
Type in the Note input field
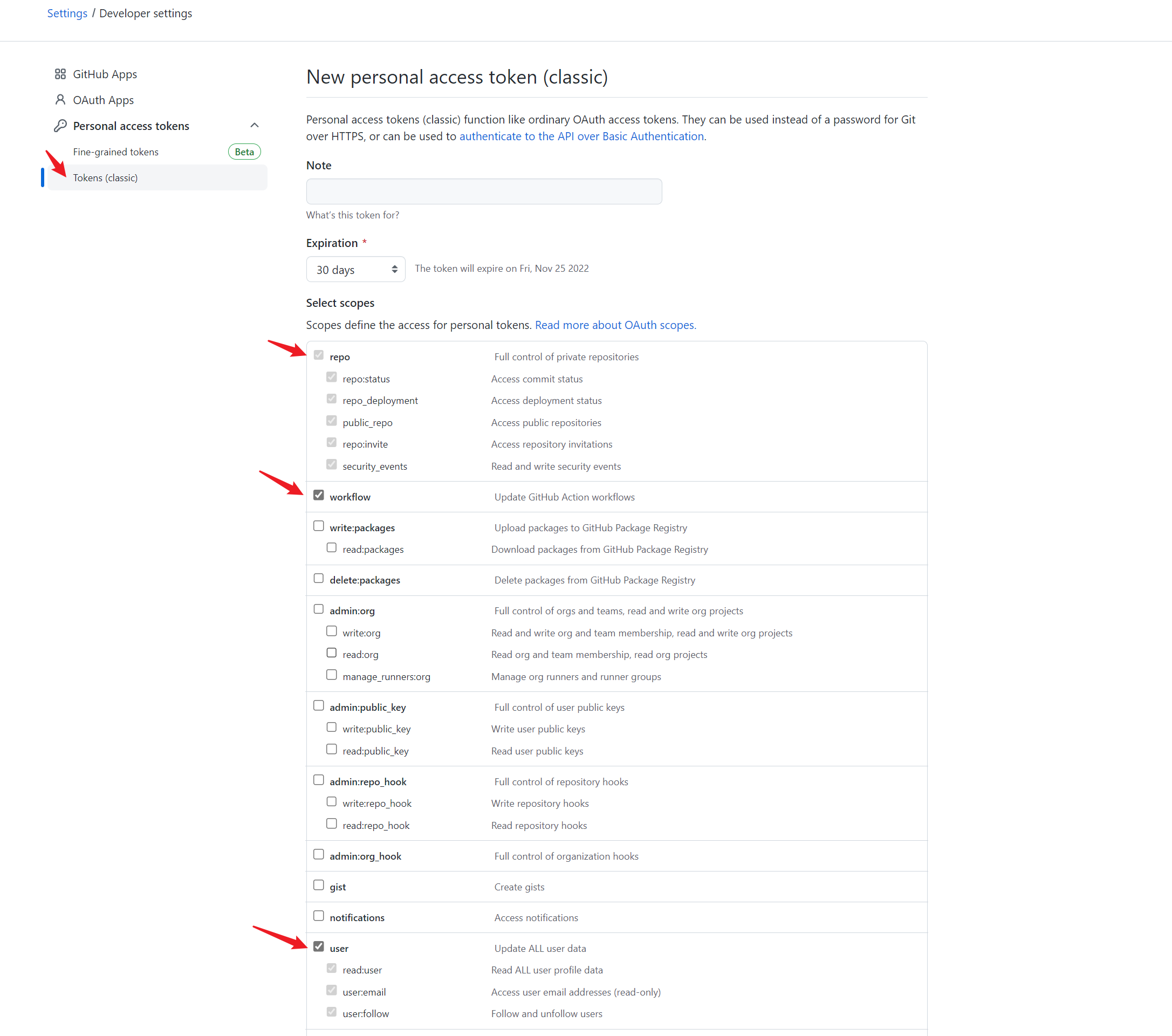[x=483, y=191]
